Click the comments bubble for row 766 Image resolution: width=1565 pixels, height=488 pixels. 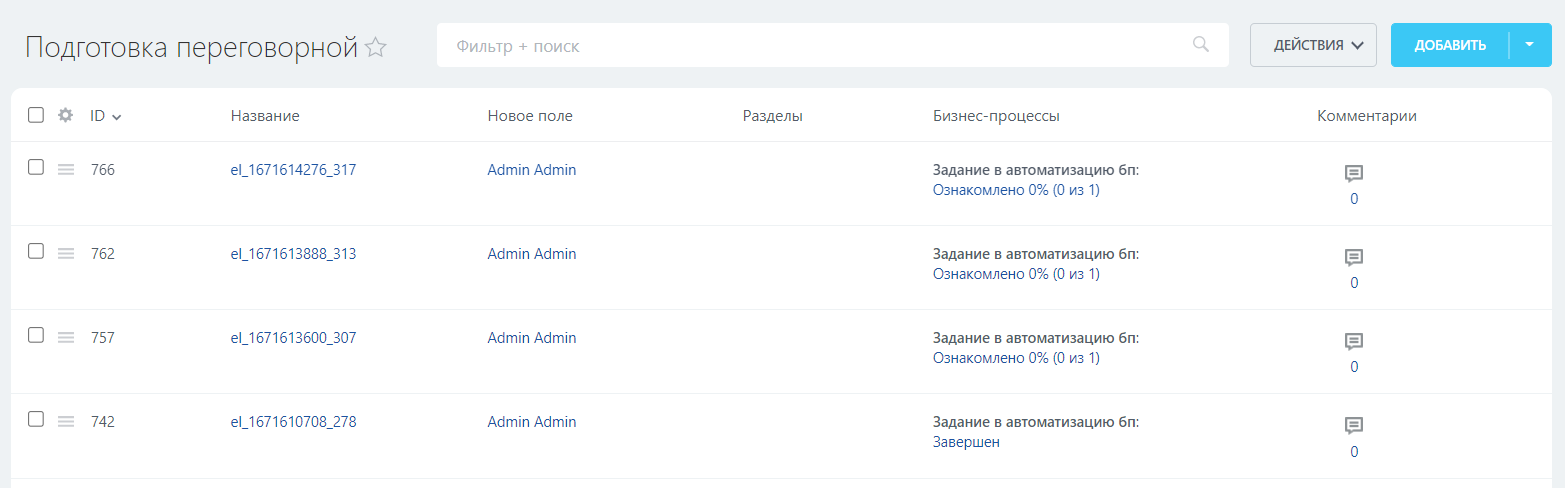[x=1354, y=174]
